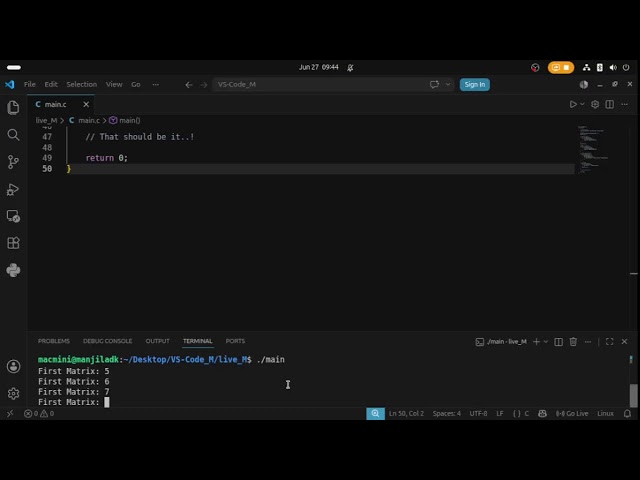Screen dimensions: 640x480
Task: Open the Remote Explorer view
Action: tap(13, 216)
